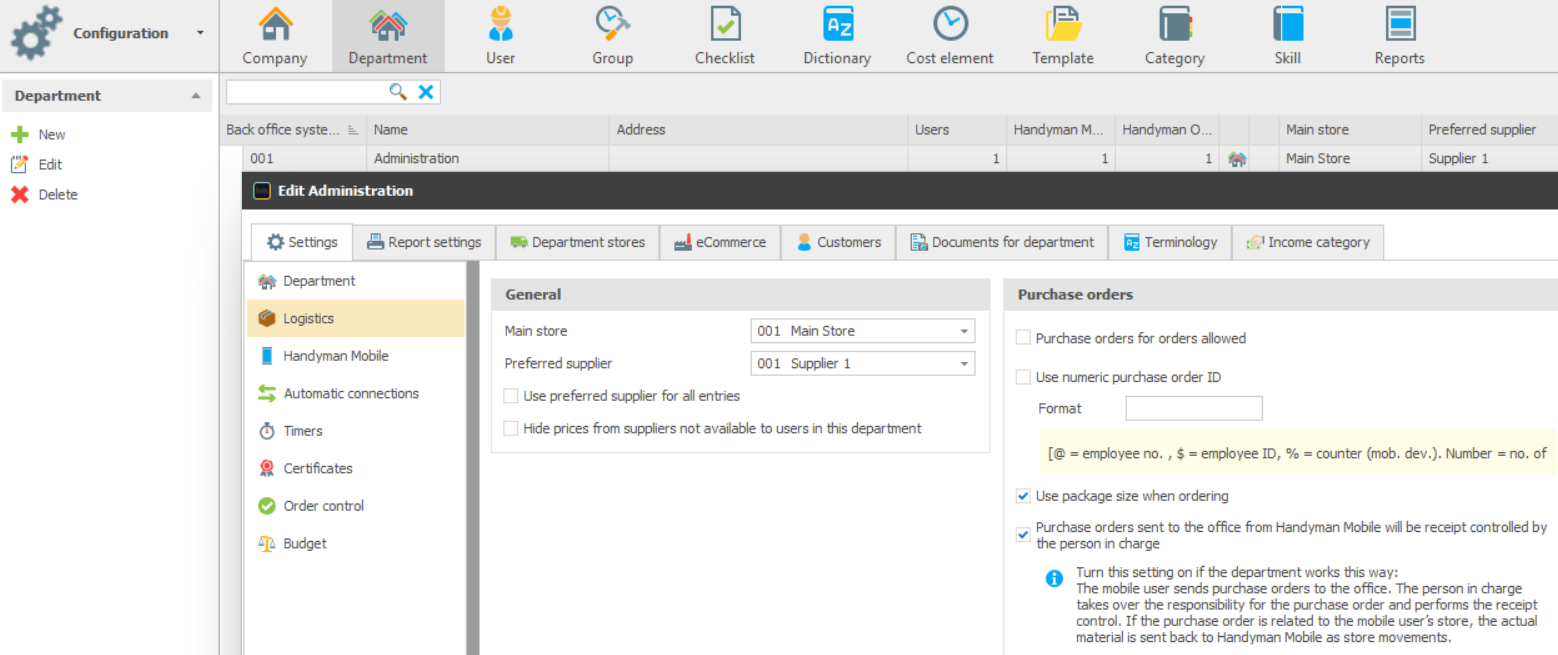Screen dimensions: 1558x655
Task: Click Main Store cell in the grid
Action: pyautogui.click(x=1350, y=158)
